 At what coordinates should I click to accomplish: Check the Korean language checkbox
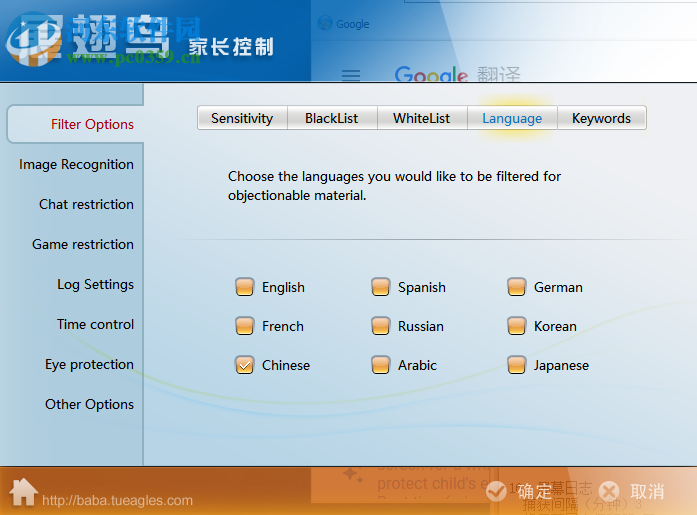(517, 326)
